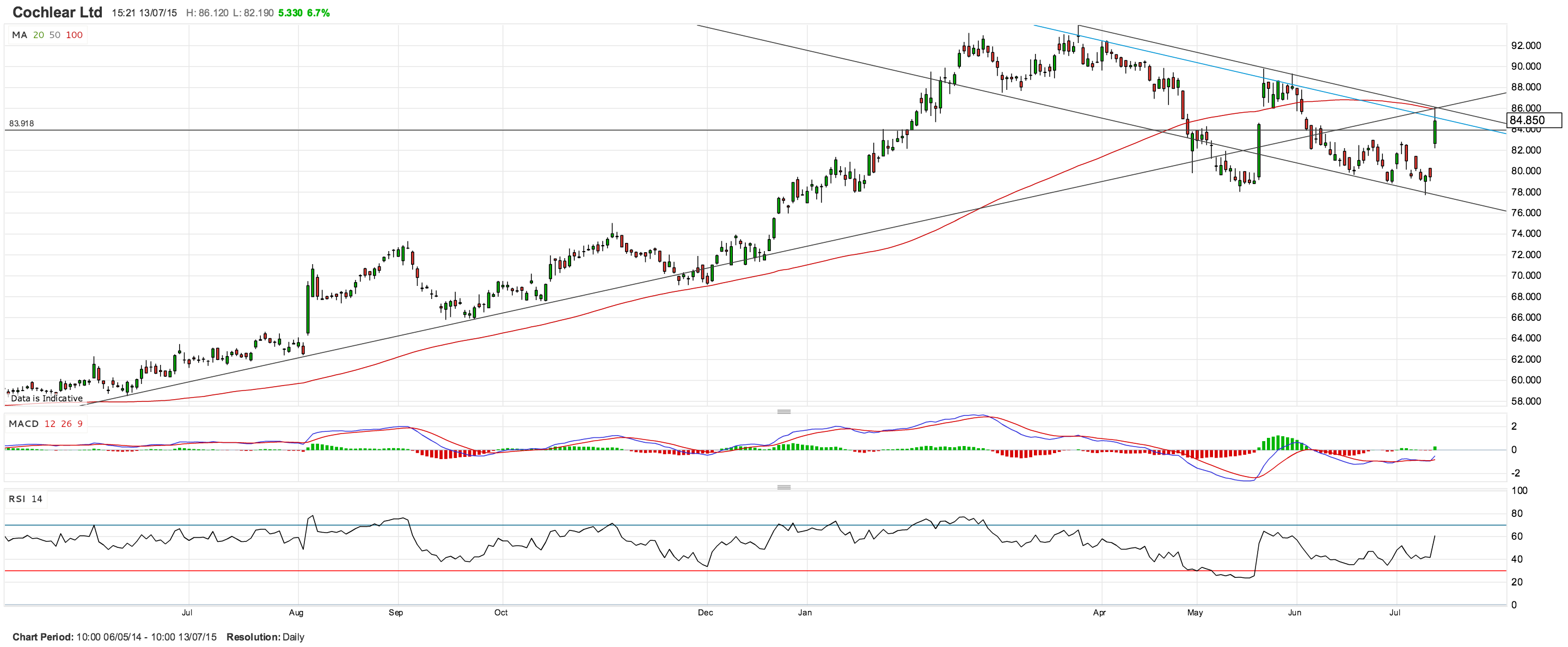1568x647 pixels.
Task: Click the 6.7% percentage change
Action: (318, 13)
